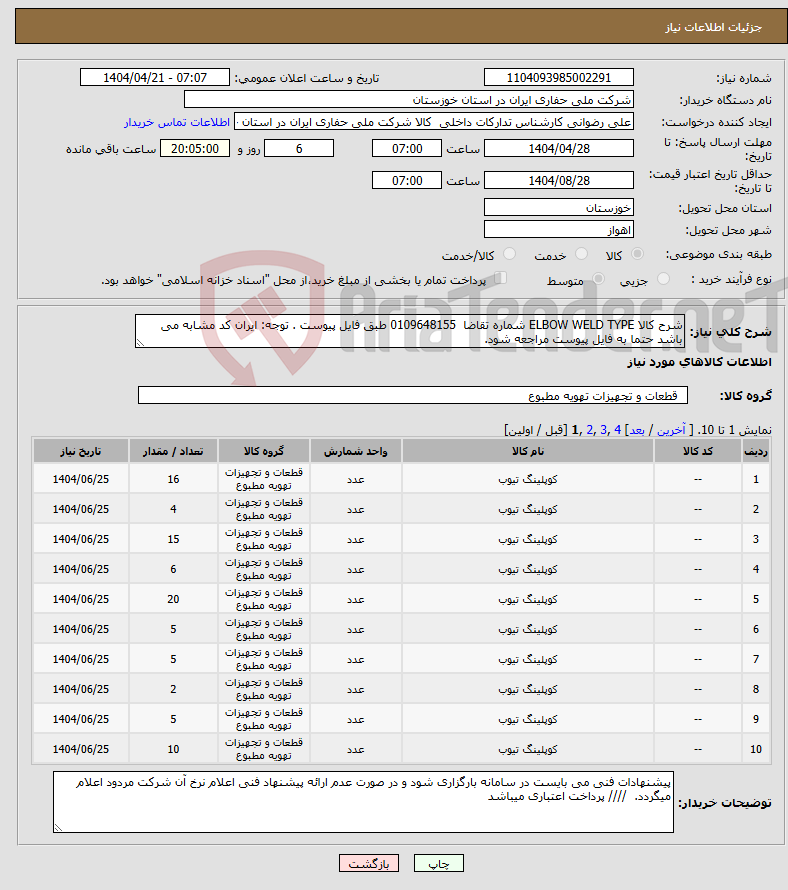Go to page 2 of items
788x890 pixels.
point(590,430)
